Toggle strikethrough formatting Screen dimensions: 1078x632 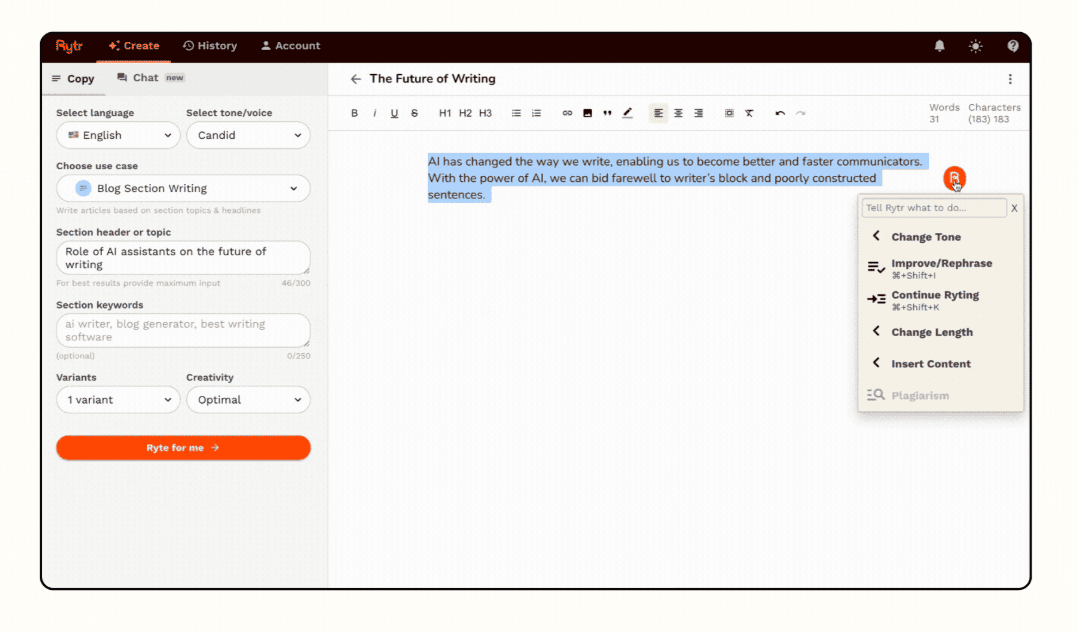tap(414, 113)
